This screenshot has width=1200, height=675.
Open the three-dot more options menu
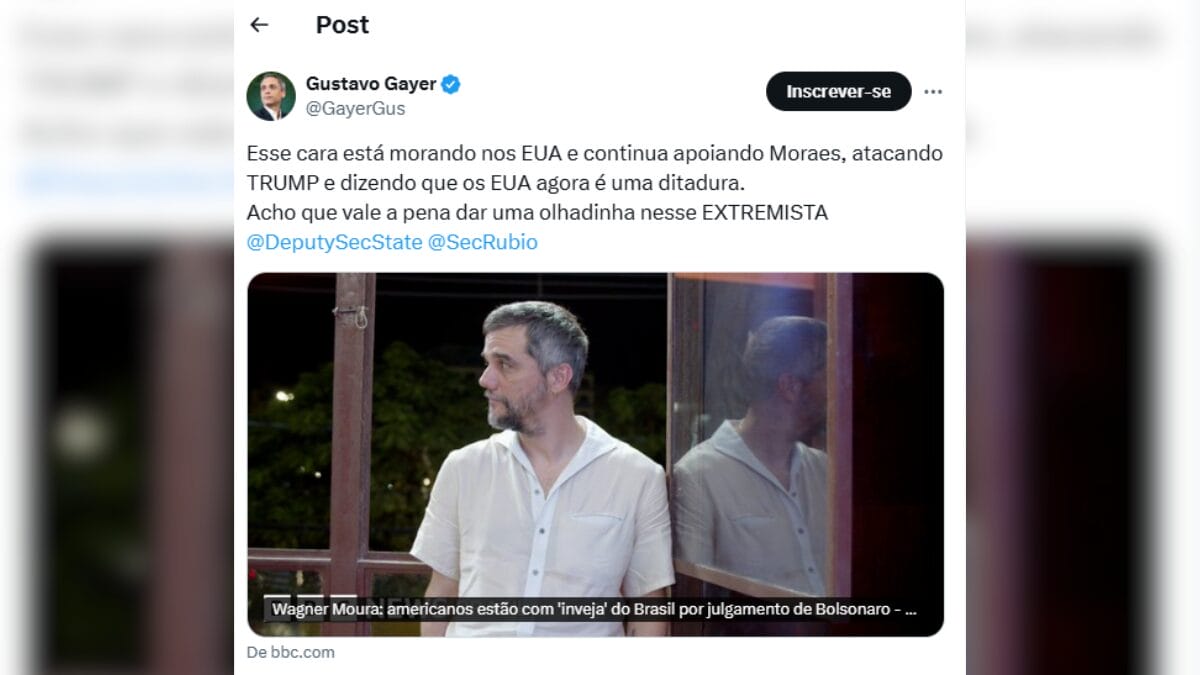pyautogui.click(x=933, y=92)
